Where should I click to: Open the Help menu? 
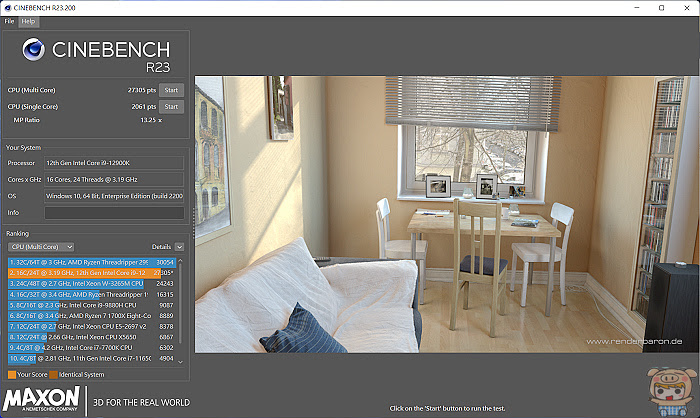coord(29,21)
